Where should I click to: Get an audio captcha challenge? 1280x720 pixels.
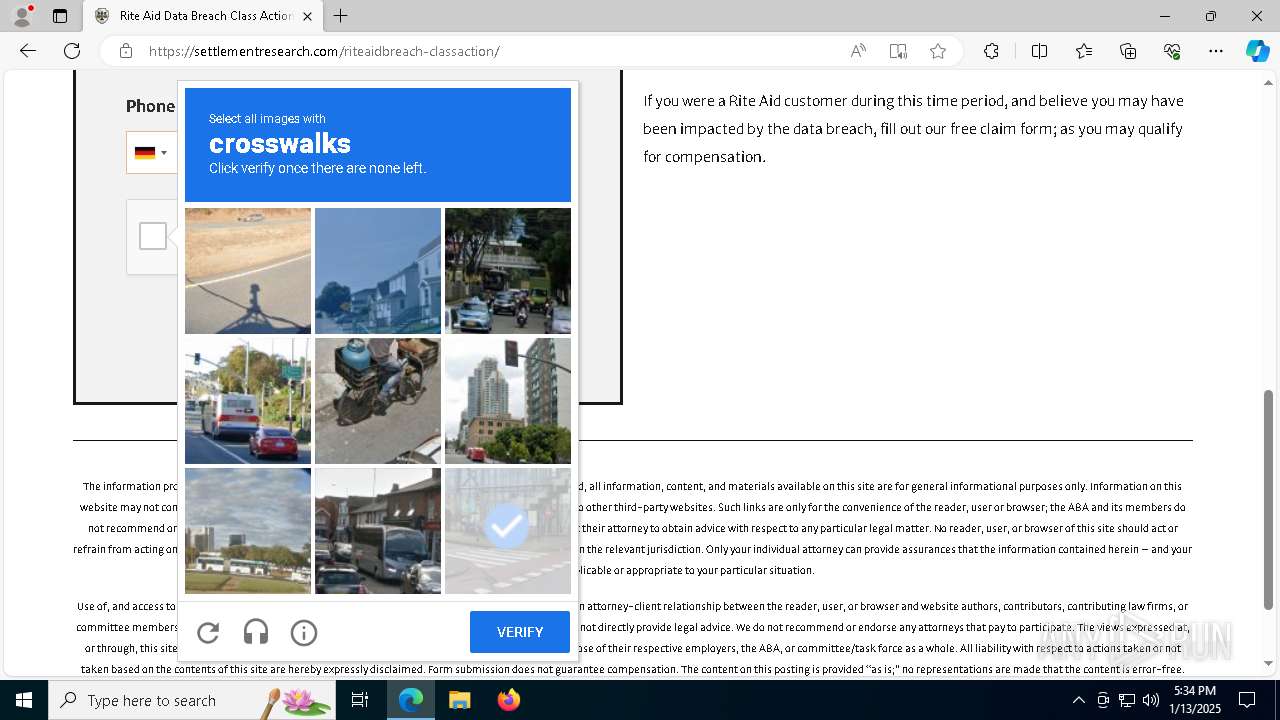click(x=256, y=632)
